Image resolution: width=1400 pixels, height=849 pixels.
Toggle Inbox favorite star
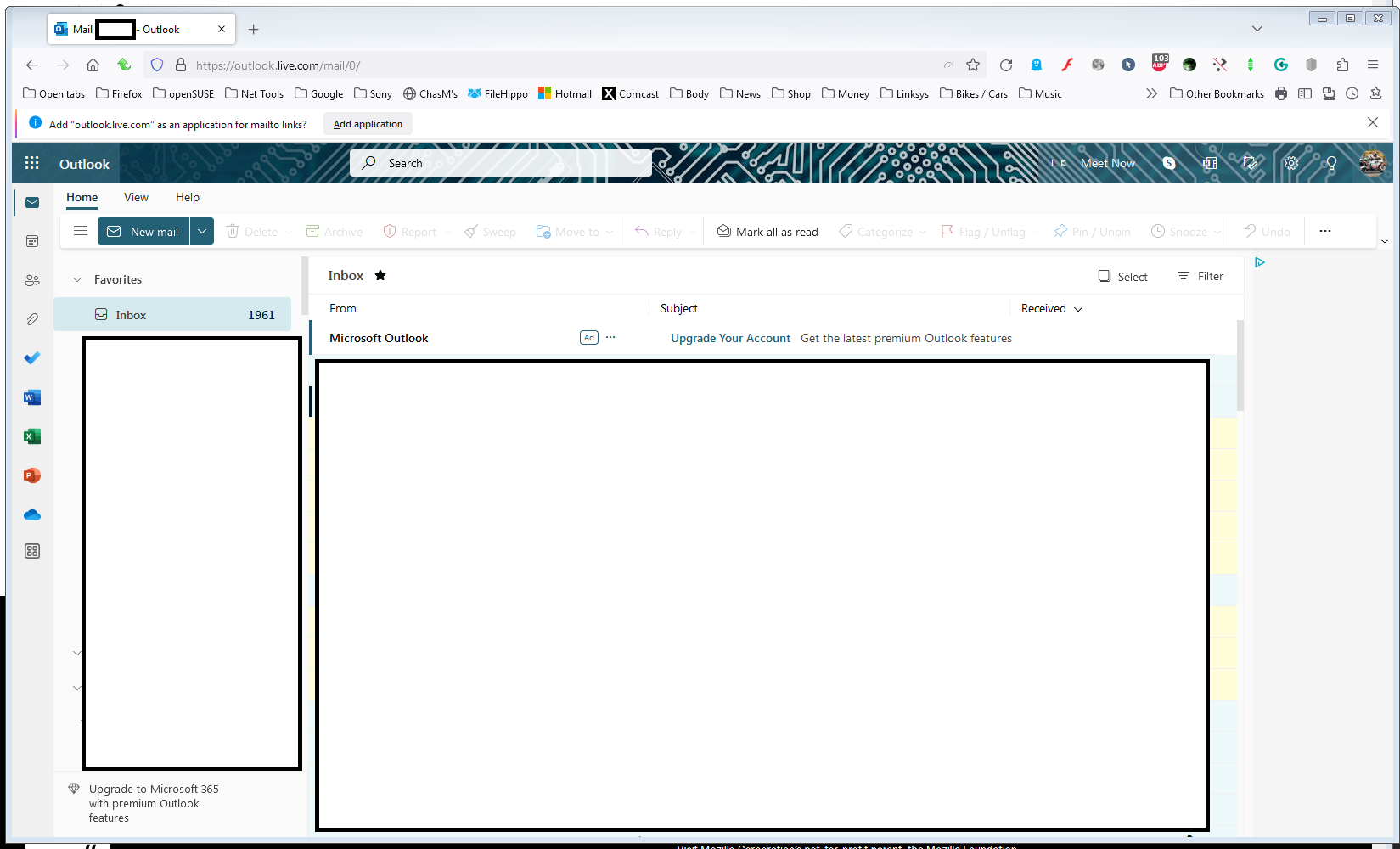[380, 275]
